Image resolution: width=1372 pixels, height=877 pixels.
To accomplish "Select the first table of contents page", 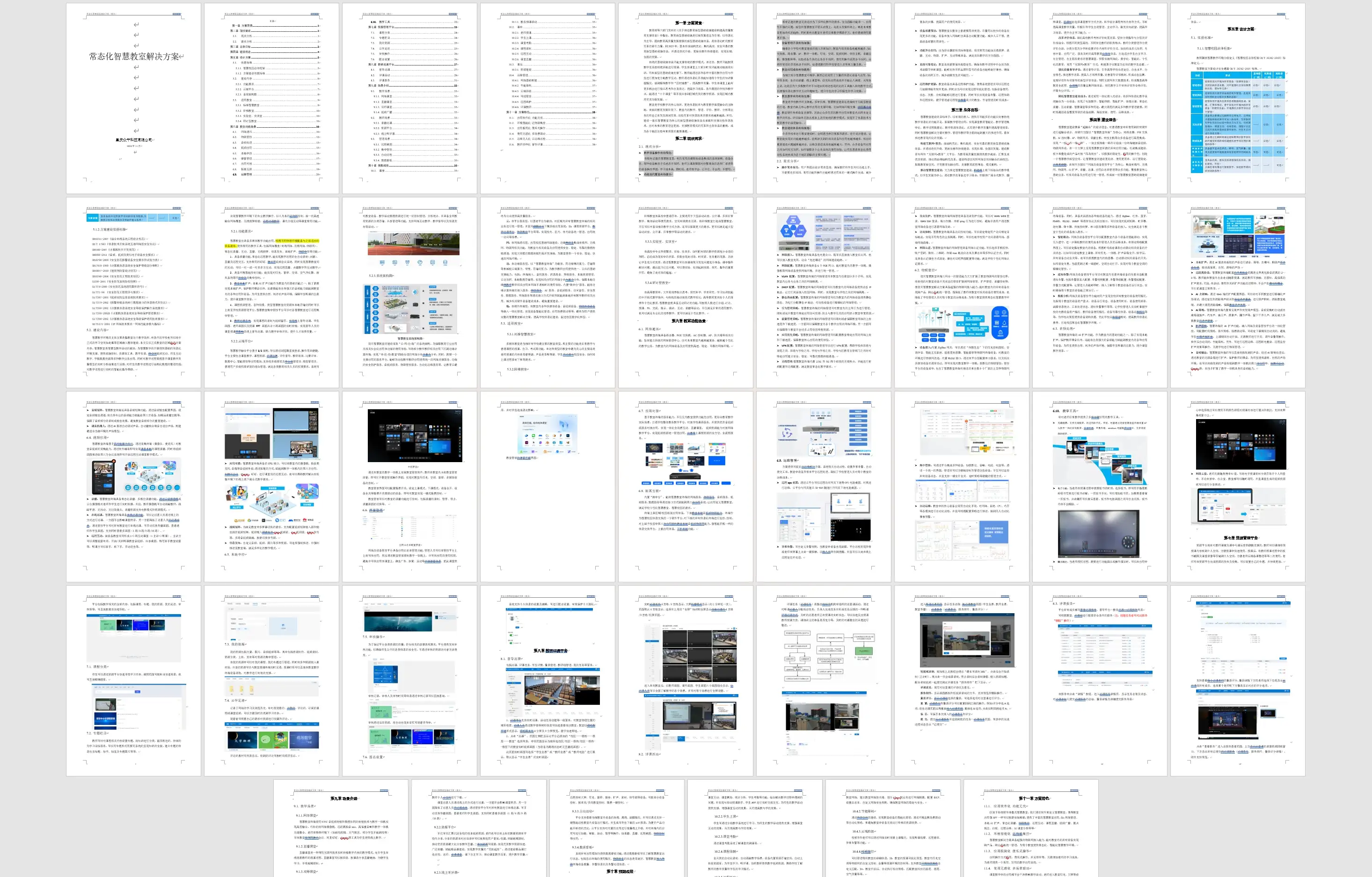I will coord(271,98).
